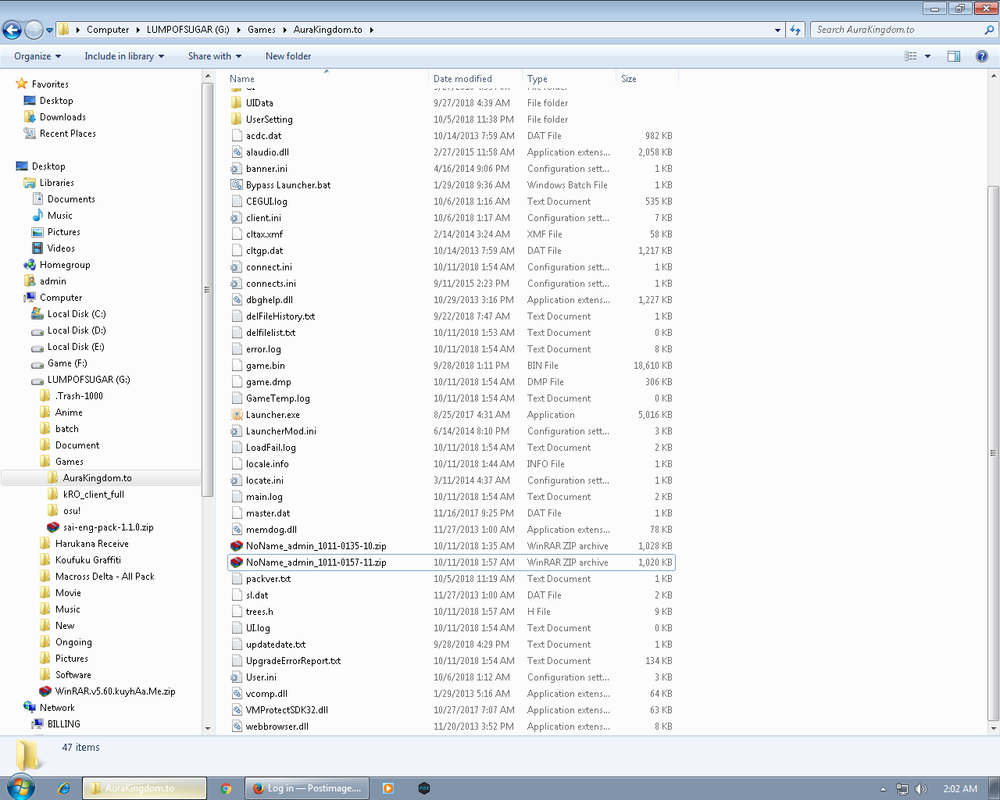This screenshot has height=800, width=1000.
Task: Select WinRAR.v5.60.kuyhAa.Me.zip in tree
Action: (115, 692)
